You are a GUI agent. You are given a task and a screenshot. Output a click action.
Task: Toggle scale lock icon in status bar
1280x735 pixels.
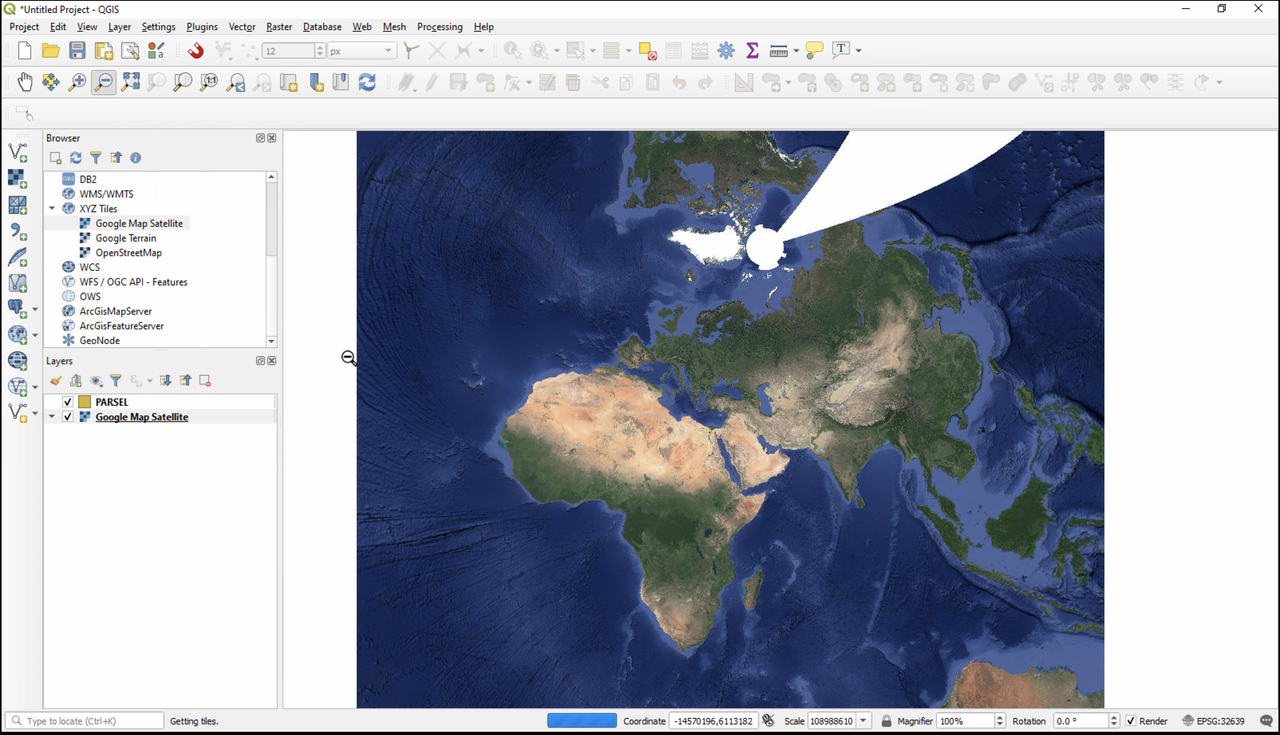pyautogui.click(x=886, y=721)
